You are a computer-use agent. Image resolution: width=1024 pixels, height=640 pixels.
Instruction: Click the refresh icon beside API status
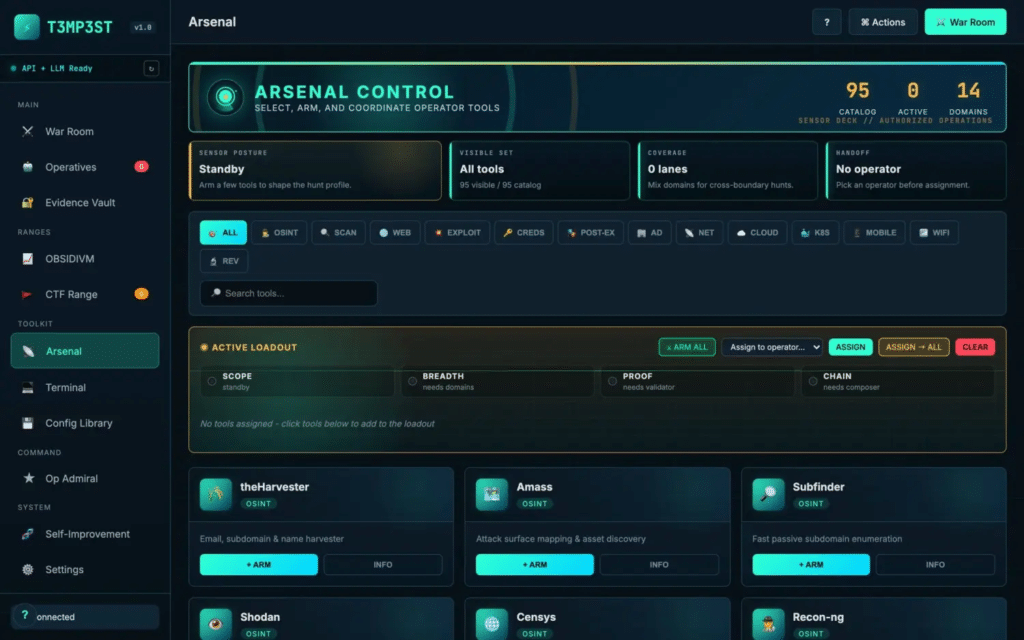pyautogui.click(x=151, y=69)
